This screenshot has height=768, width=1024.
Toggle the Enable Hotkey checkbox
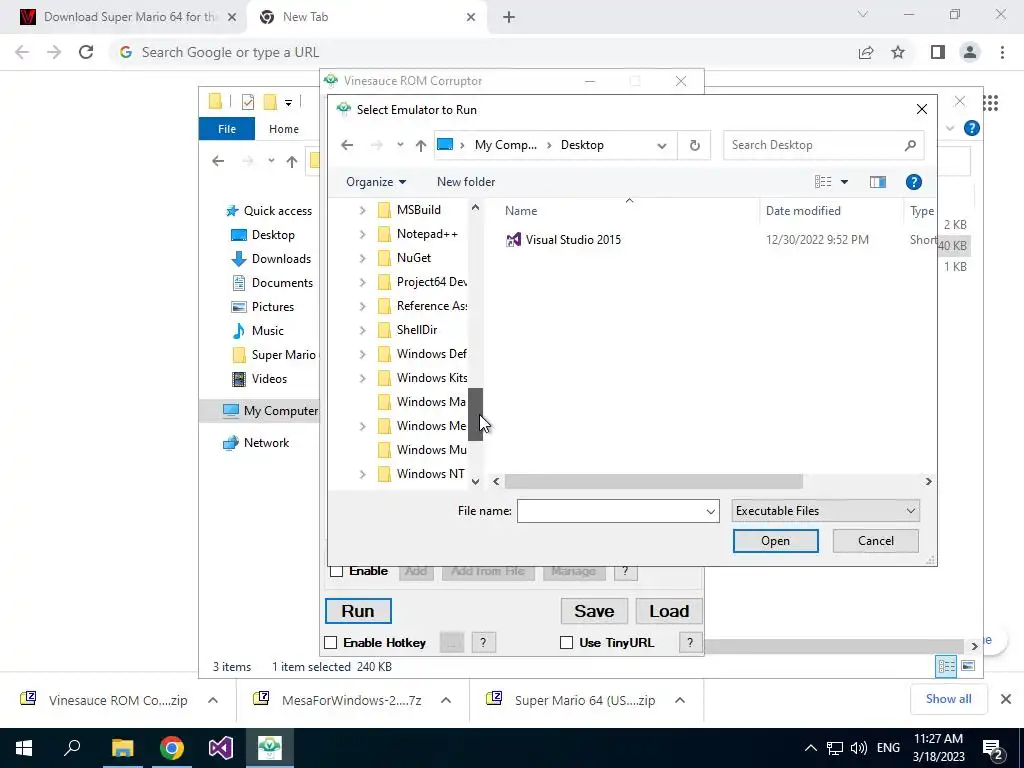[x=330, y=643]
